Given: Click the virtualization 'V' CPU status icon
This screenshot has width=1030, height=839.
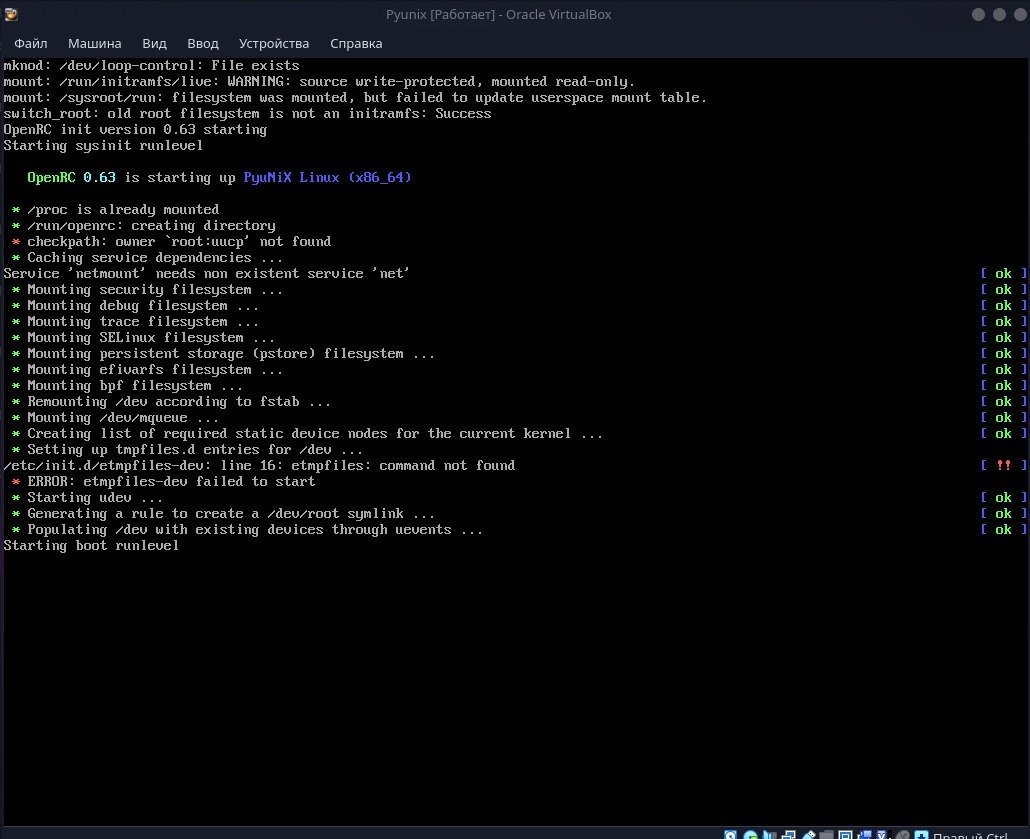Looking at the screenshot, I should [882, 835].
